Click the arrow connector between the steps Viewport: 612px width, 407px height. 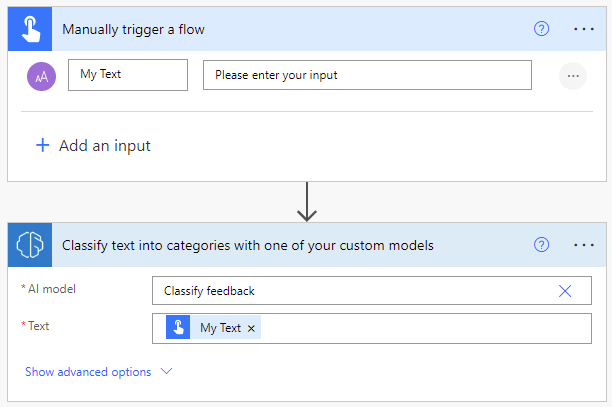(307, 201)
